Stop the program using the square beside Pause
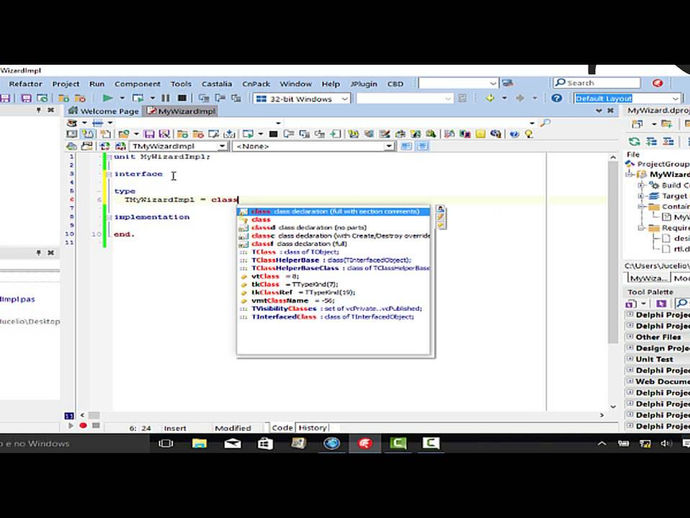The width and height of the screenshot is (690, 518). [182, 98]
